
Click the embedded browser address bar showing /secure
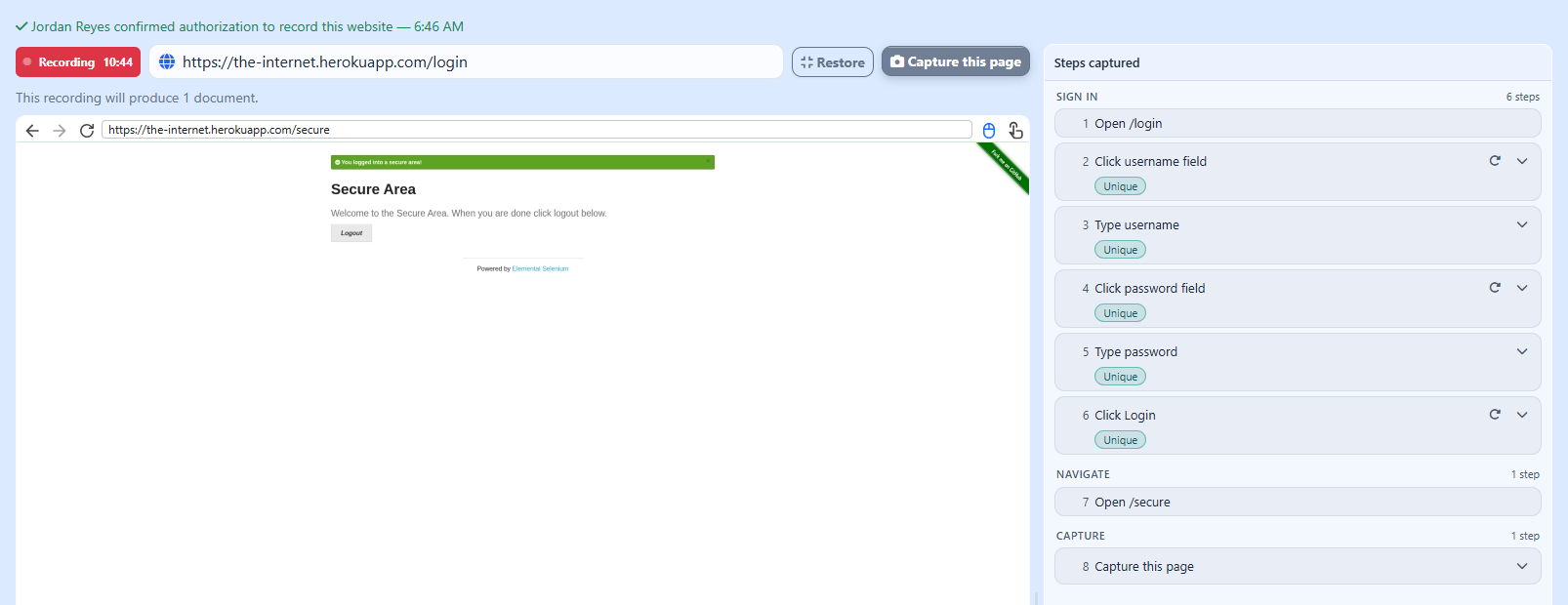pos(537,130)
